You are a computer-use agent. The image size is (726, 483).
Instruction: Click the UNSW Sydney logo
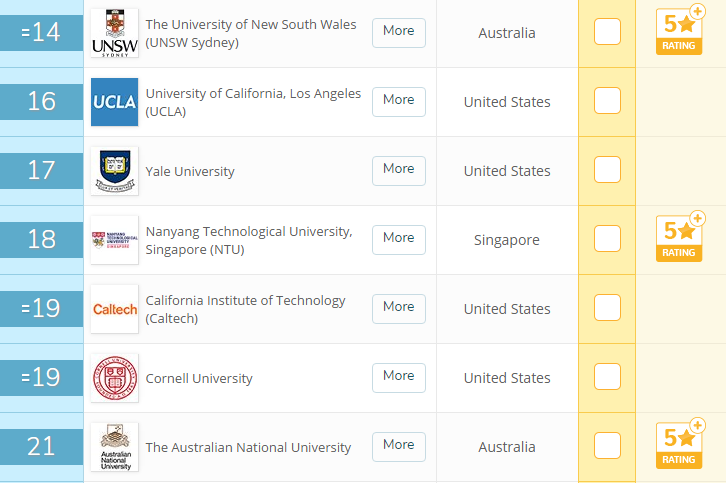pyautogui.click(x=114, y=33)
